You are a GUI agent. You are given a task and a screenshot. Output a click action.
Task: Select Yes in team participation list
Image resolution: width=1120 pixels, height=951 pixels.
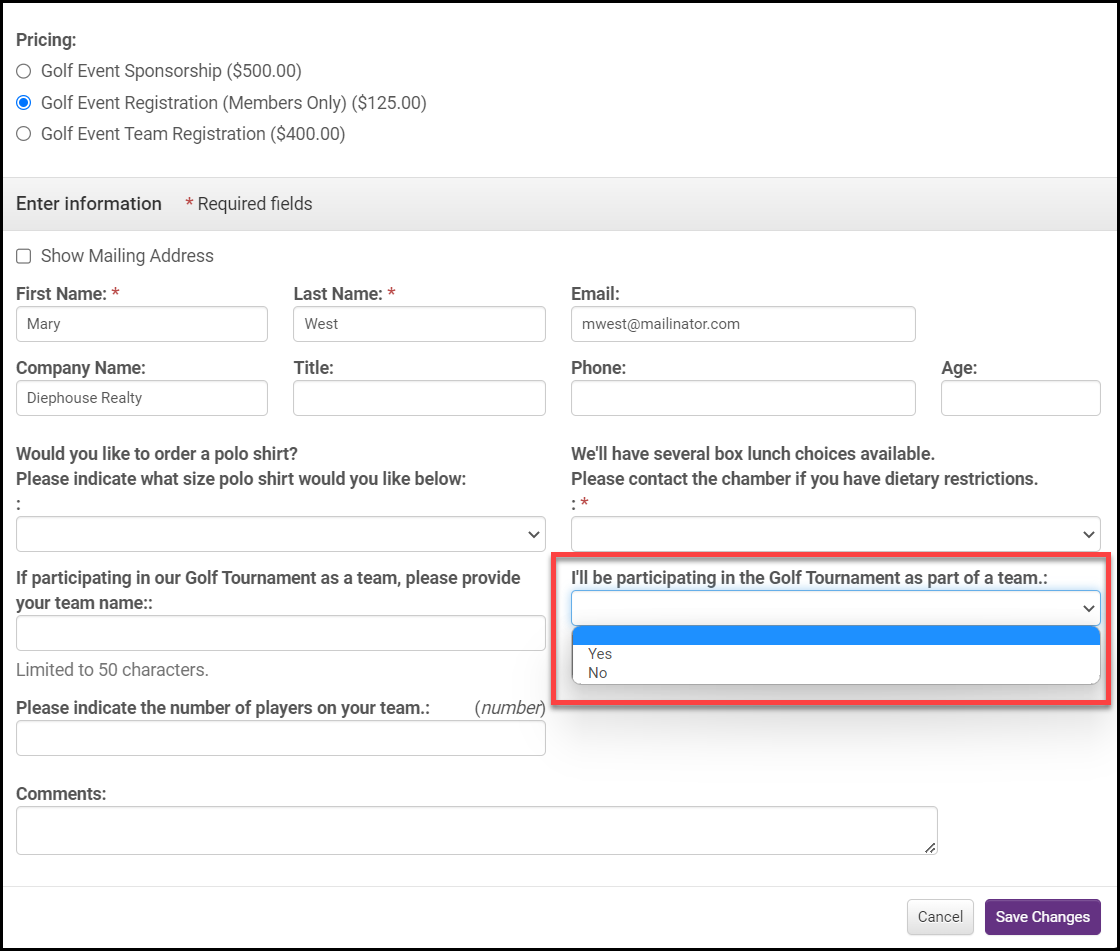[600, 654]
